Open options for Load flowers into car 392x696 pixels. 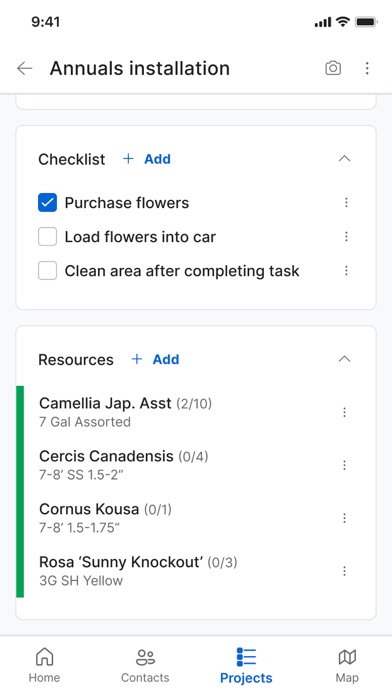346,237
